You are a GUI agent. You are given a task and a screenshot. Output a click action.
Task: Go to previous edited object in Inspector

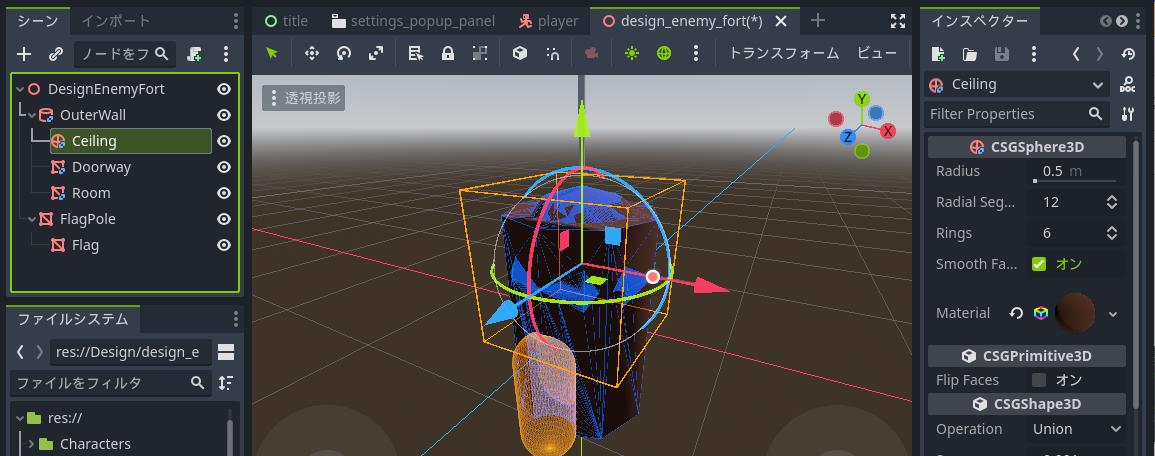coord(1076,54)
